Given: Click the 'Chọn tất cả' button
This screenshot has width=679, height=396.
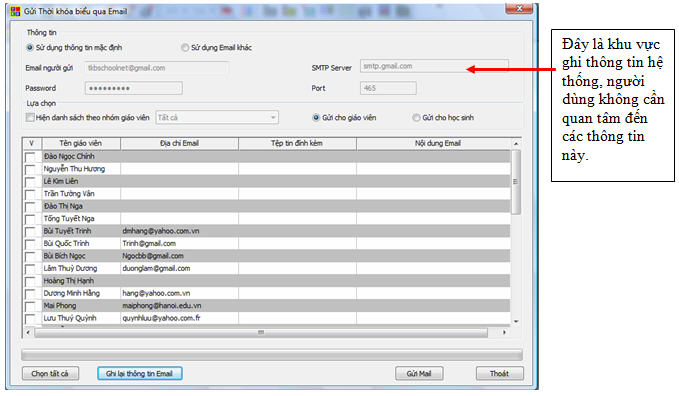Looking at the screenshot, I should click(x=50, y=373).
